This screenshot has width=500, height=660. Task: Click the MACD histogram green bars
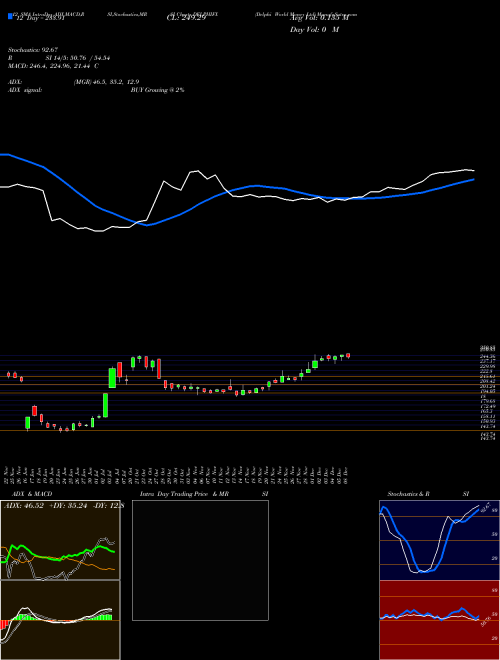[103, 617]
